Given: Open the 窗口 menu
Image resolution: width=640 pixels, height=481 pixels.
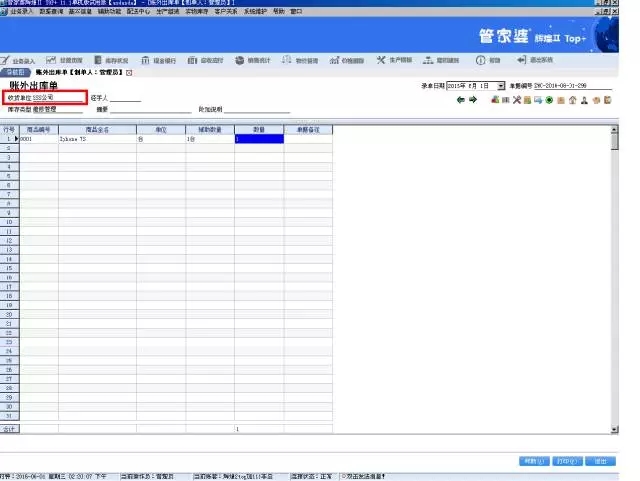Looking at the screenshot, I should [296, 11].
